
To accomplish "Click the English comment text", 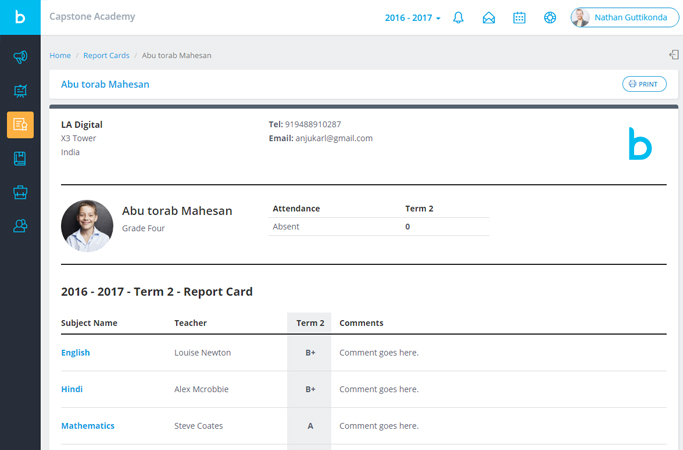I will (x=379, y=352).
